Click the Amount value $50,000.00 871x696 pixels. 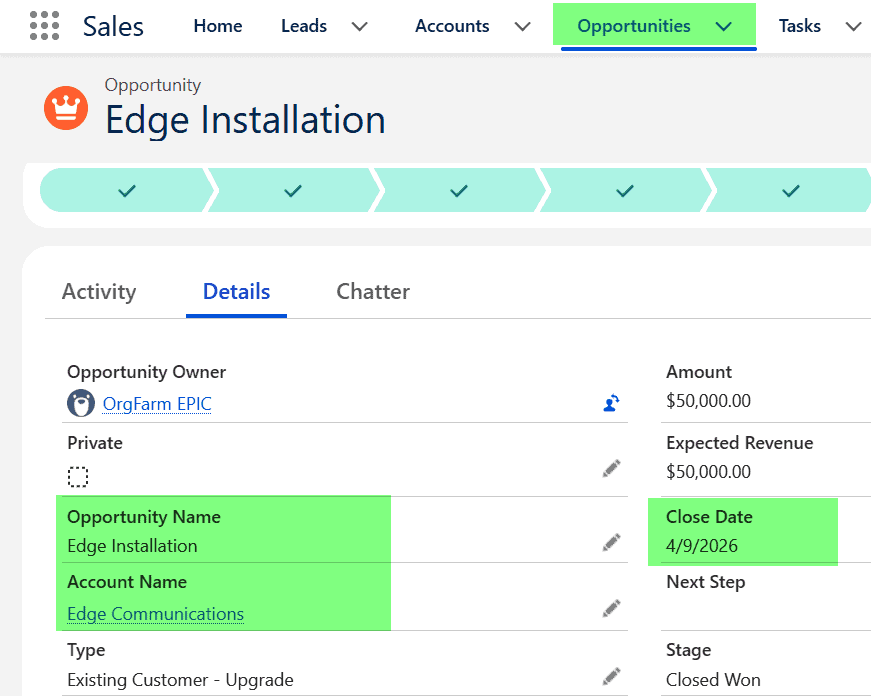[x=708, y=400]
